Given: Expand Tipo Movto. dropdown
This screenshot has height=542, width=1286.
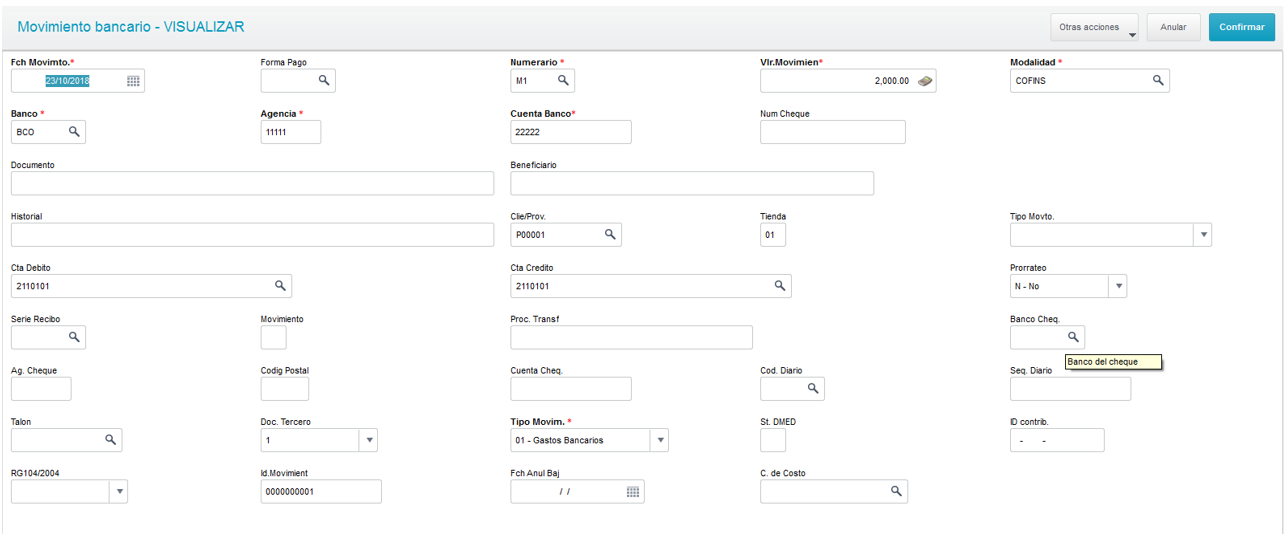Looking at the screenshot, I should click(x=1204, y=235).
